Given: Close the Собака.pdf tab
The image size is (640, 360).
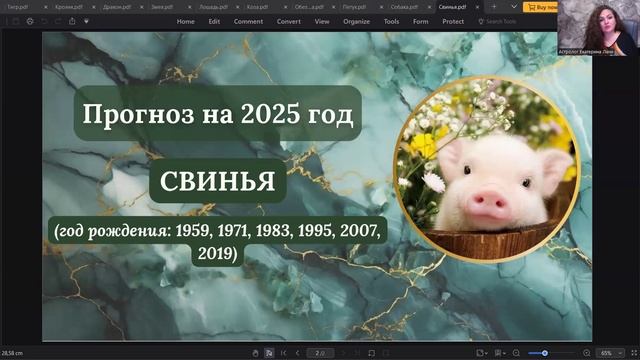Looking at the screenshot, I should pos(429,7).
